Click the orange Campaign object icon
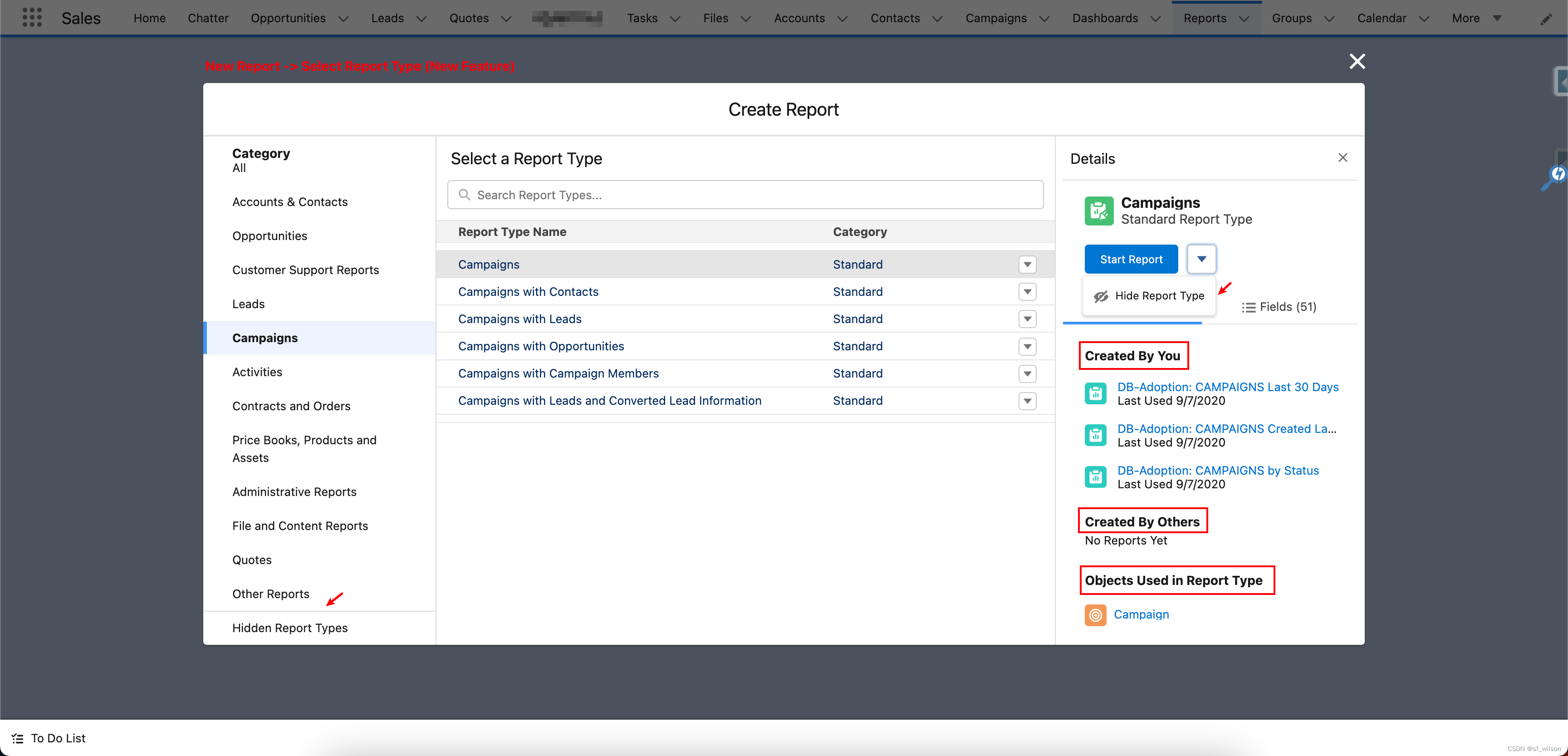Screen dimensions: 1568x756 pos(1095,615)
